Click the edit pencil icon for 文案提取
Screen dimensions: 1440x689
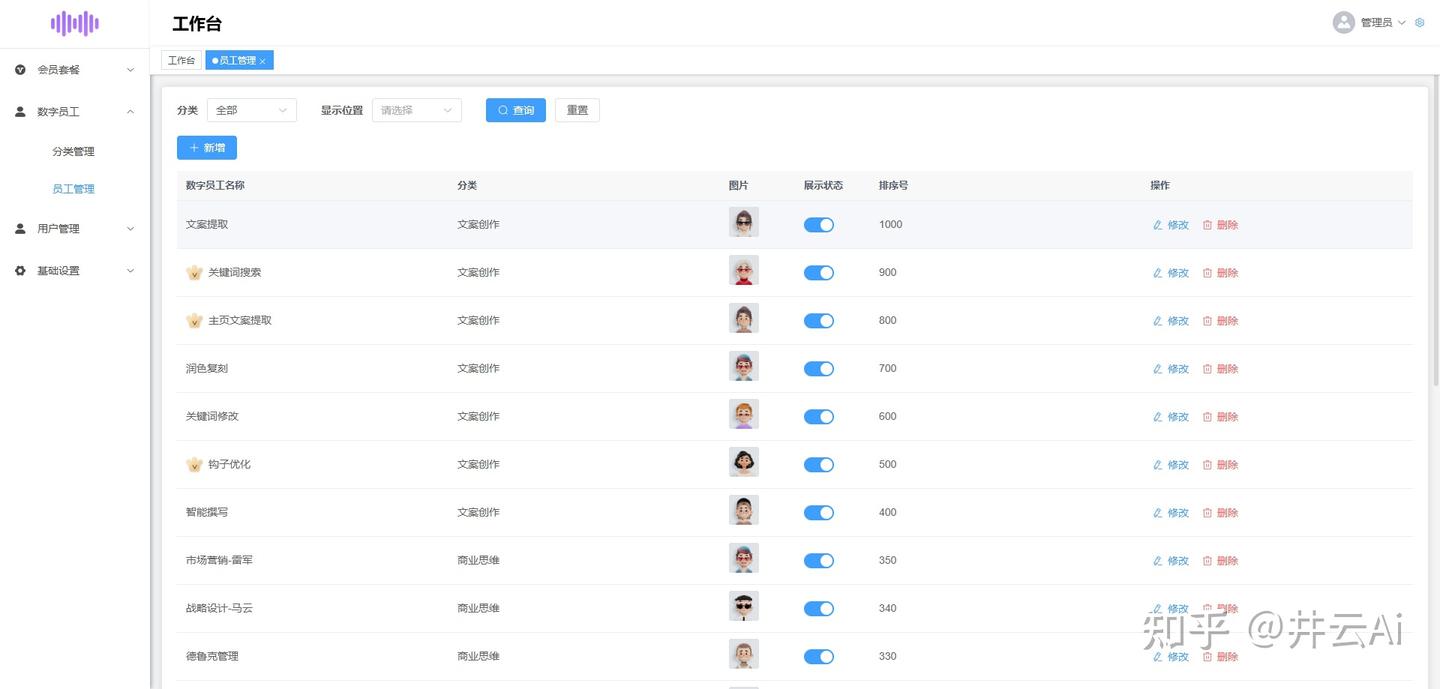[1158, 225]
